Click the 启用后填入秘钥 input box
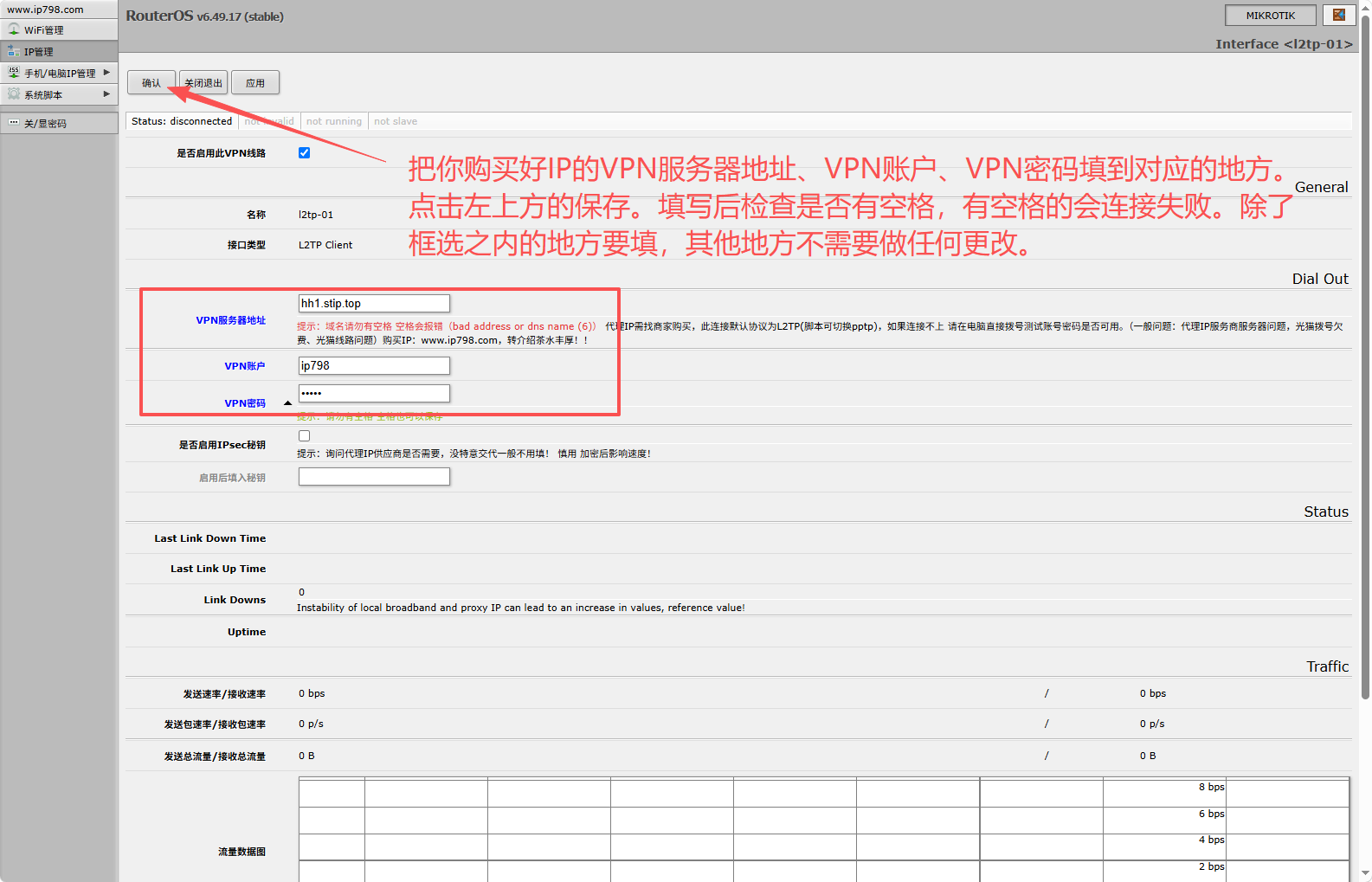 tap(374, 477)
